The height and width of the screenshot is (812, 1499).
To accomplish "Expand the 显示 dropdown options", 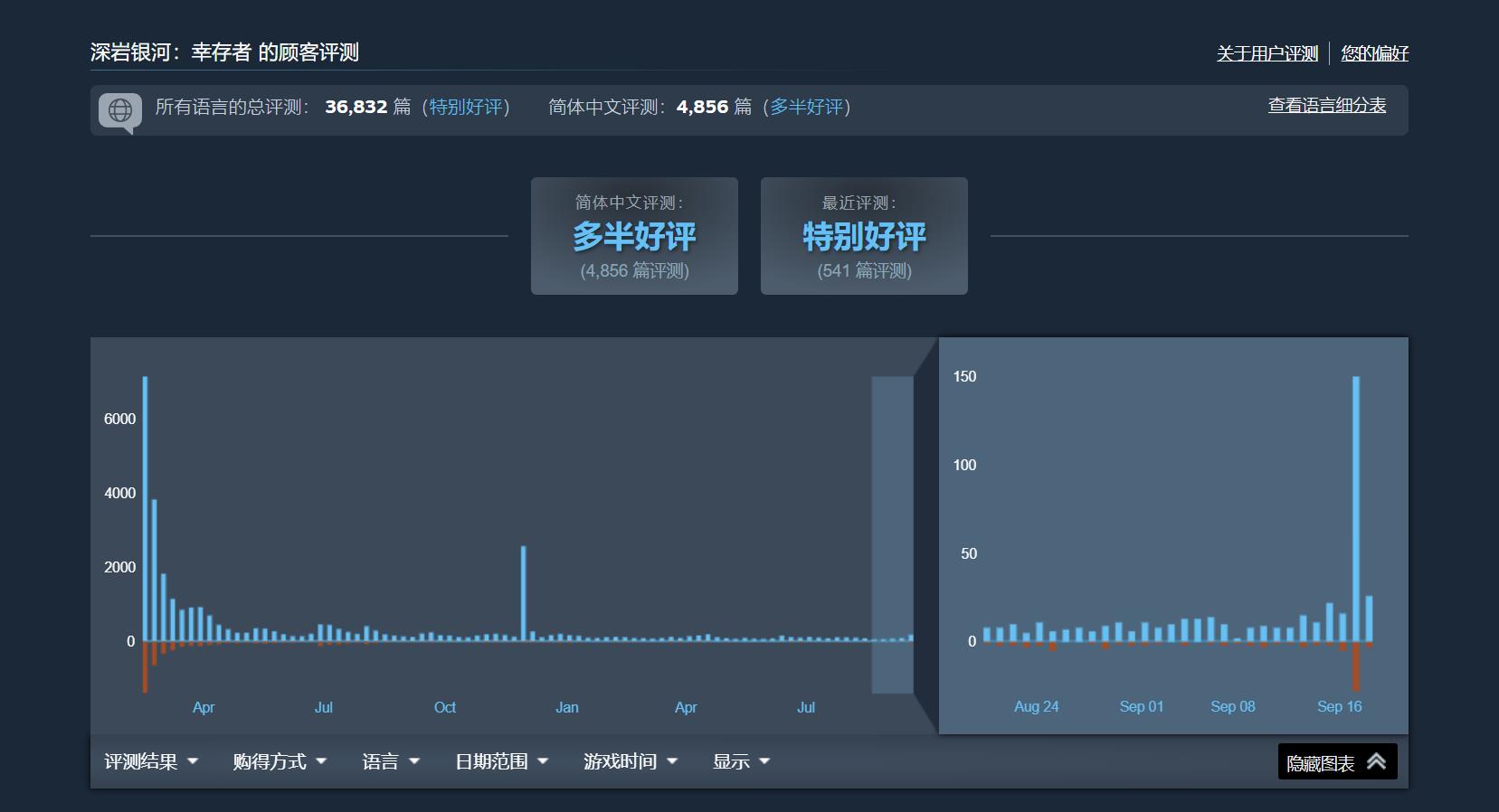I will click(741, 761).
